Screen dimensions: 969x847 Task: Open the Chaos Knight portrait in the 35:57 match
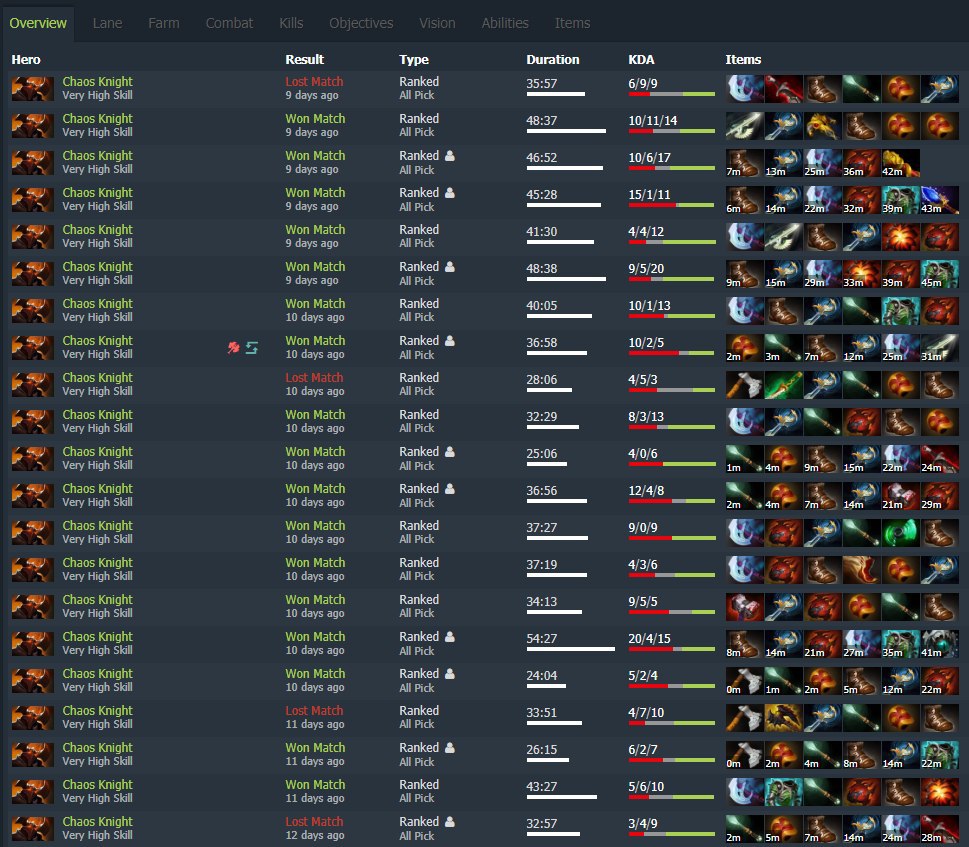click(32, 88)
